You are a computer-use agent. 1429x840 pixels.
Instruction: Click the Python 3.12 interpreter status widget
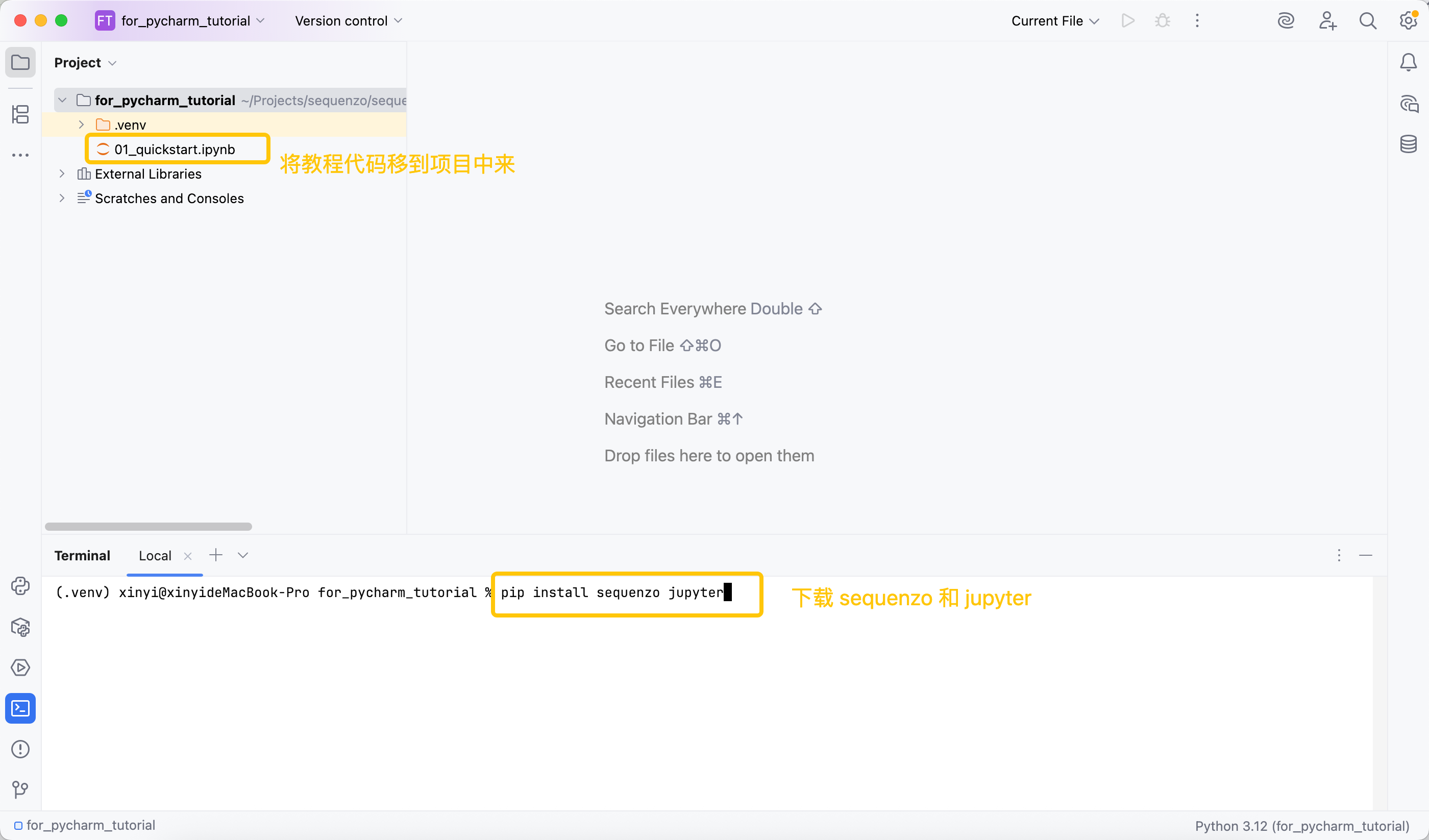[x=1301, y=826]
